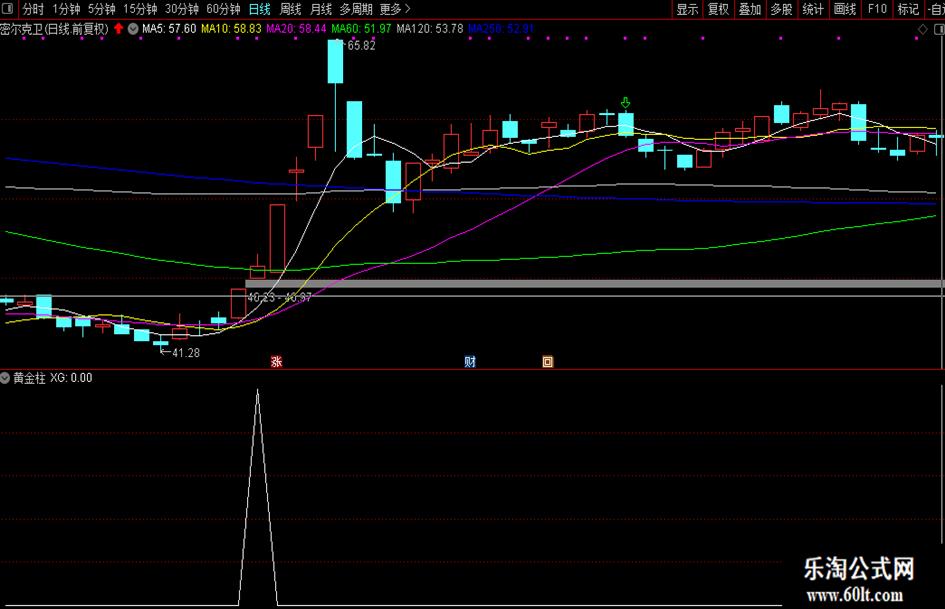This screenshot has height=609, width=945.
Task: Click the 显示 toolbar button
Action: 687,9
